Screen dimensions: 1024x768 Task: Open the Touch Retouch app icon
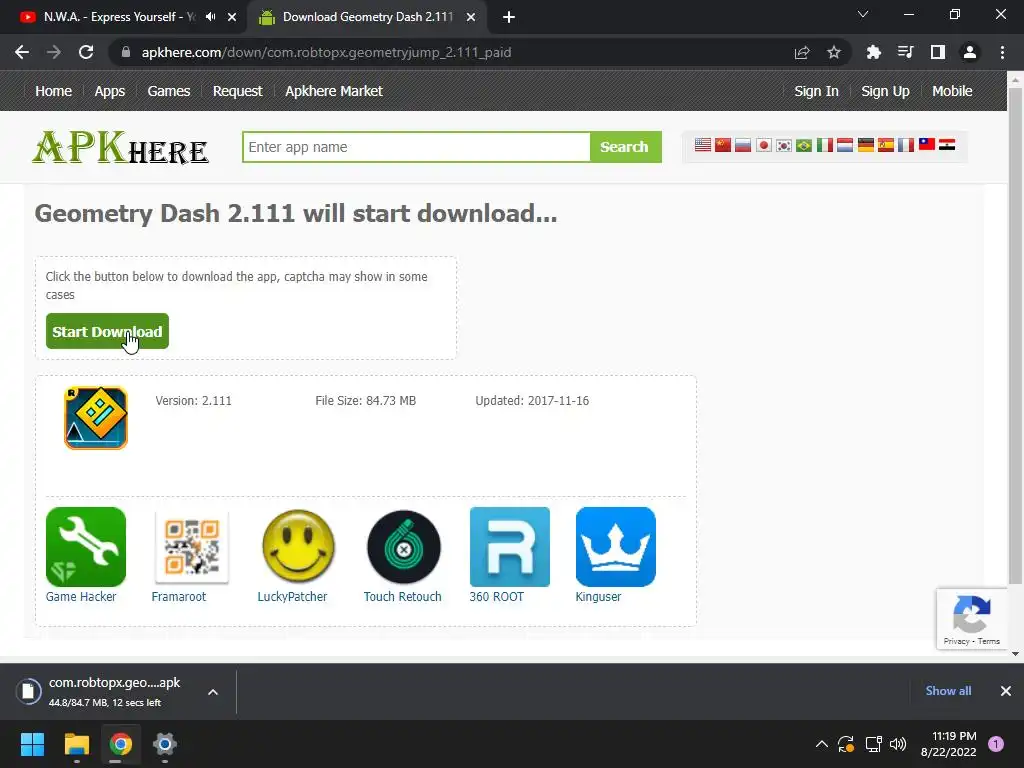pyautogui.click(x=404, y=547)
